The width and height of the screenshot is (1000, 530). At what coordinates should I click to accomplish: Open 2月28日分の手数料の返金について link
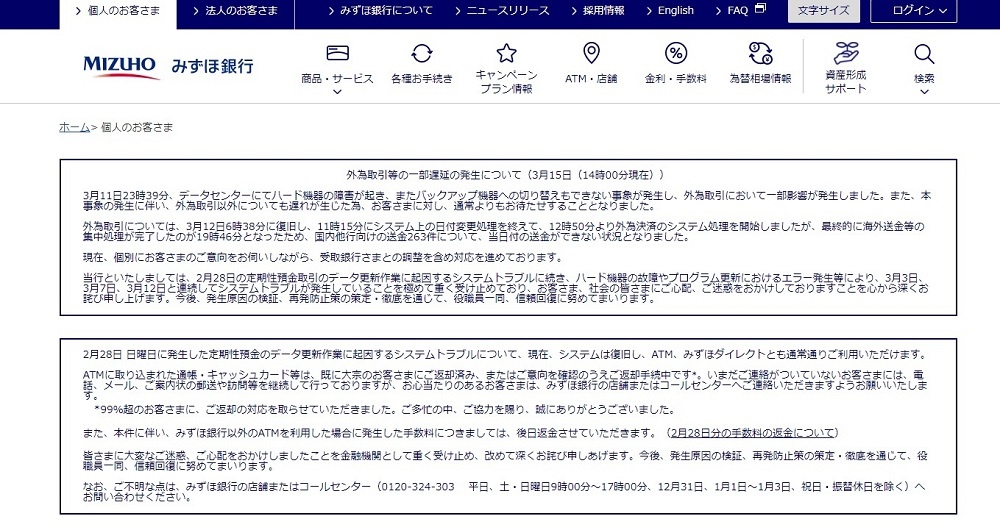(753, 432)
